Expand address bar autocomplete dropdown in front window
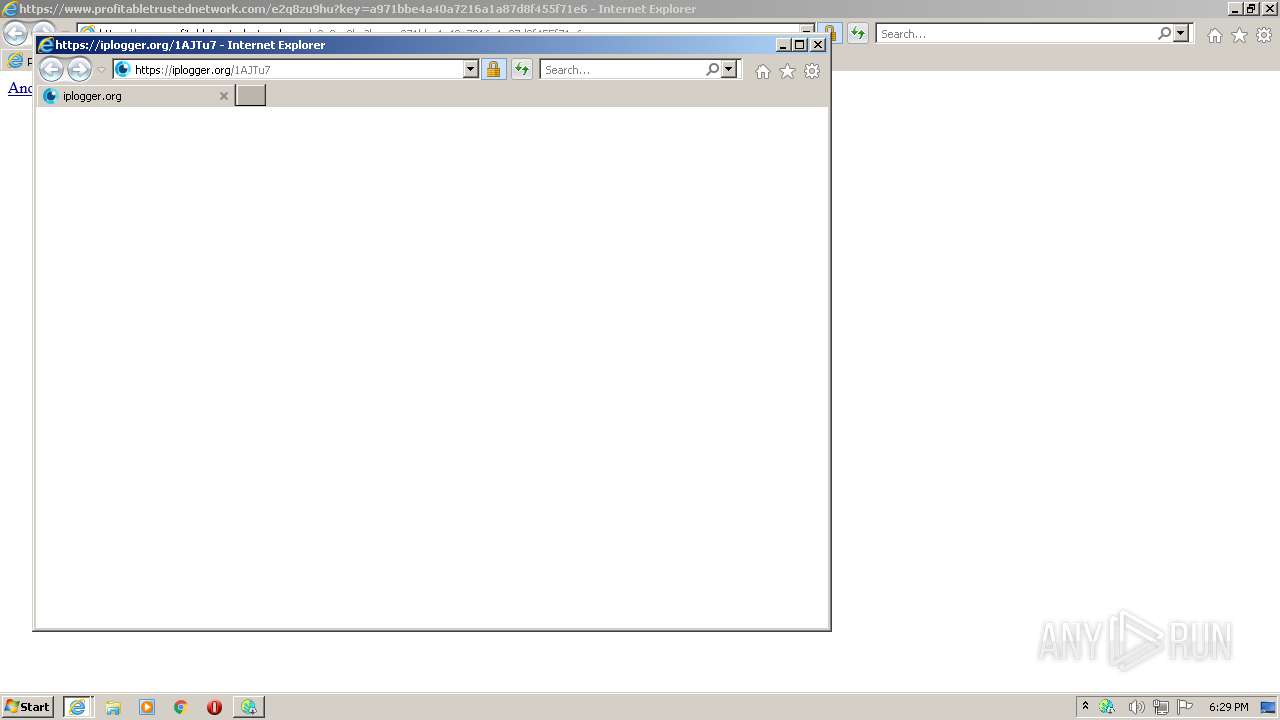The image size is (1280, 720). click(471, 70)
